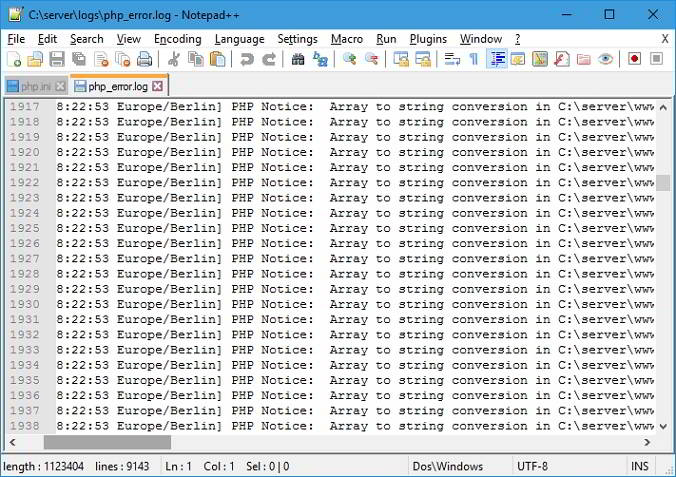Viewport: 676px width, 477px height.
Task: Click the vertical scrollbar thumb
Action: point(663,183)
